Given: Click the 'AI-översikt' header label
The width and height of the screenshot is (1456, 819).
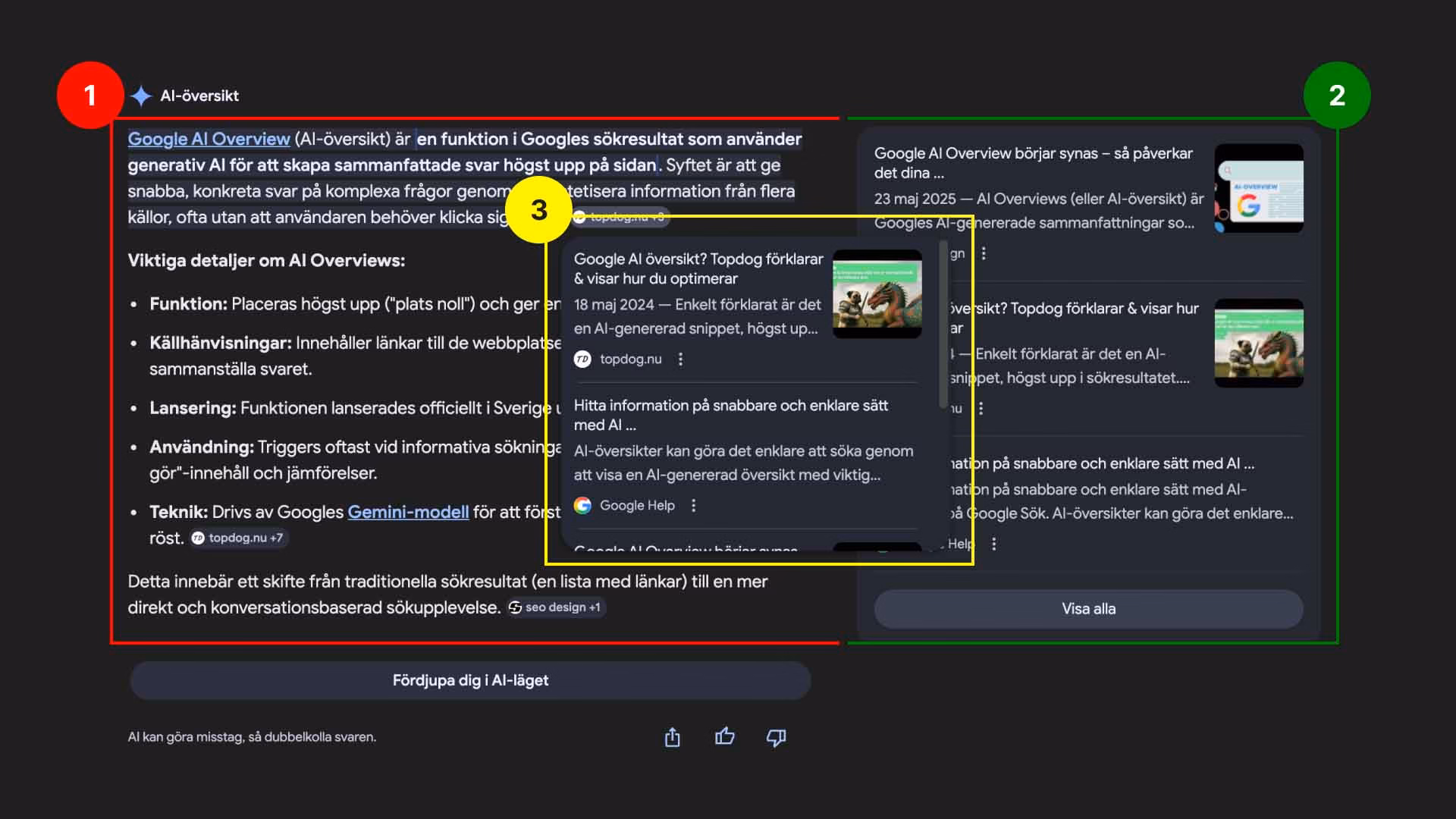Looking at the screenshot, I should 199,96.
